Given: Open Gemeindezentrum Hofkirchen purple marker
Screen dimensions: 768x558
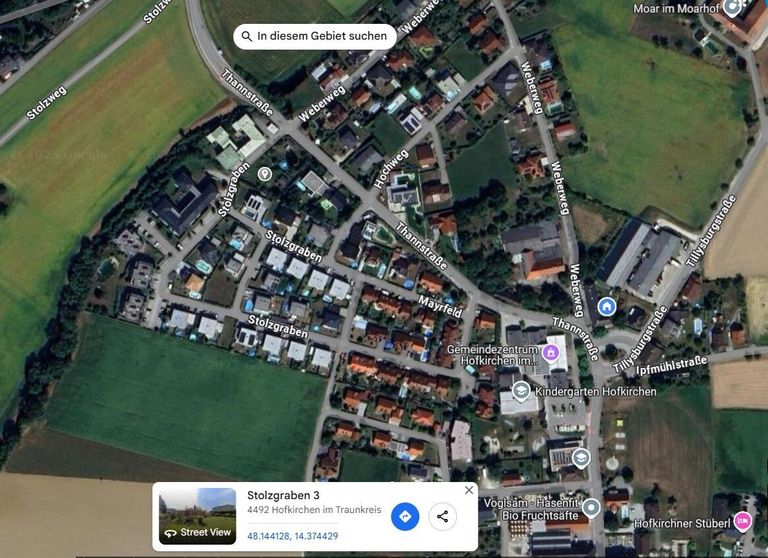Looking at the screenshot, I should point(551,352).
